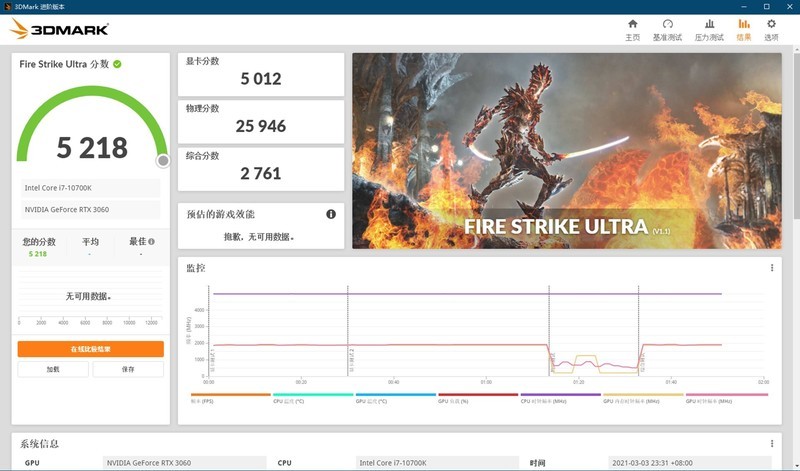
Task: Click the 综合分数 value 2 761
Action: pos(261,173)
